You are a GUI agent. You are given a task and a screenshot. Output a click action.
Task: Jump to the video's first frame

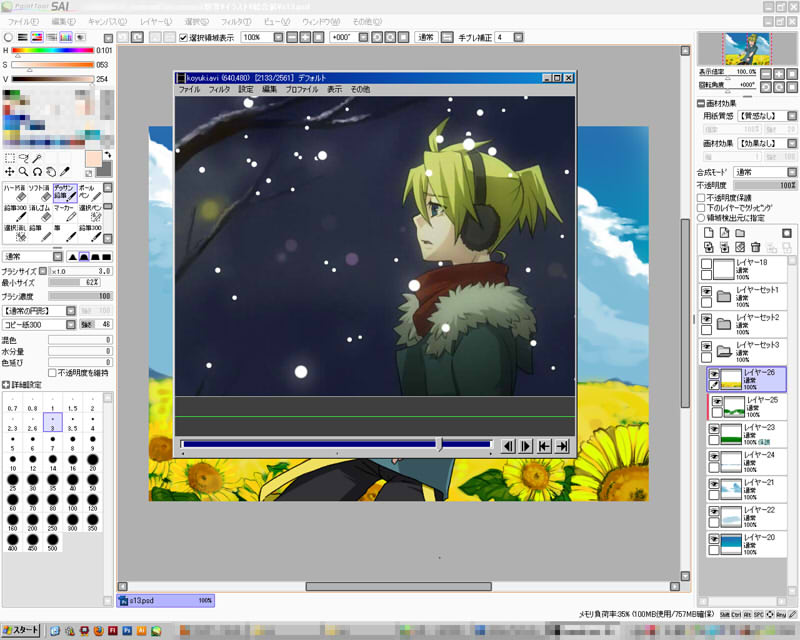pos(544,446)
